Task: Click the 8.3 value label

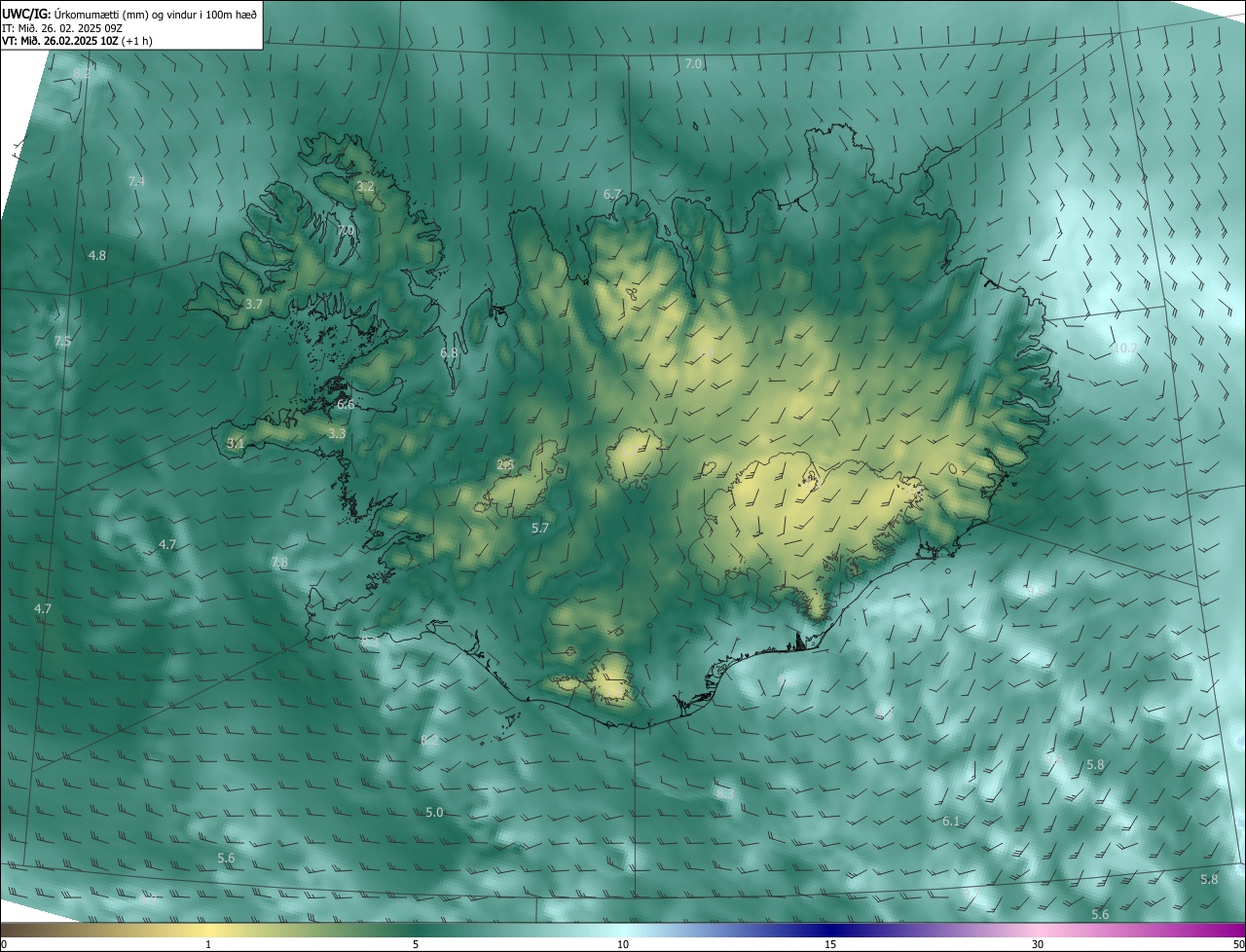Action: tap(725, 793)
